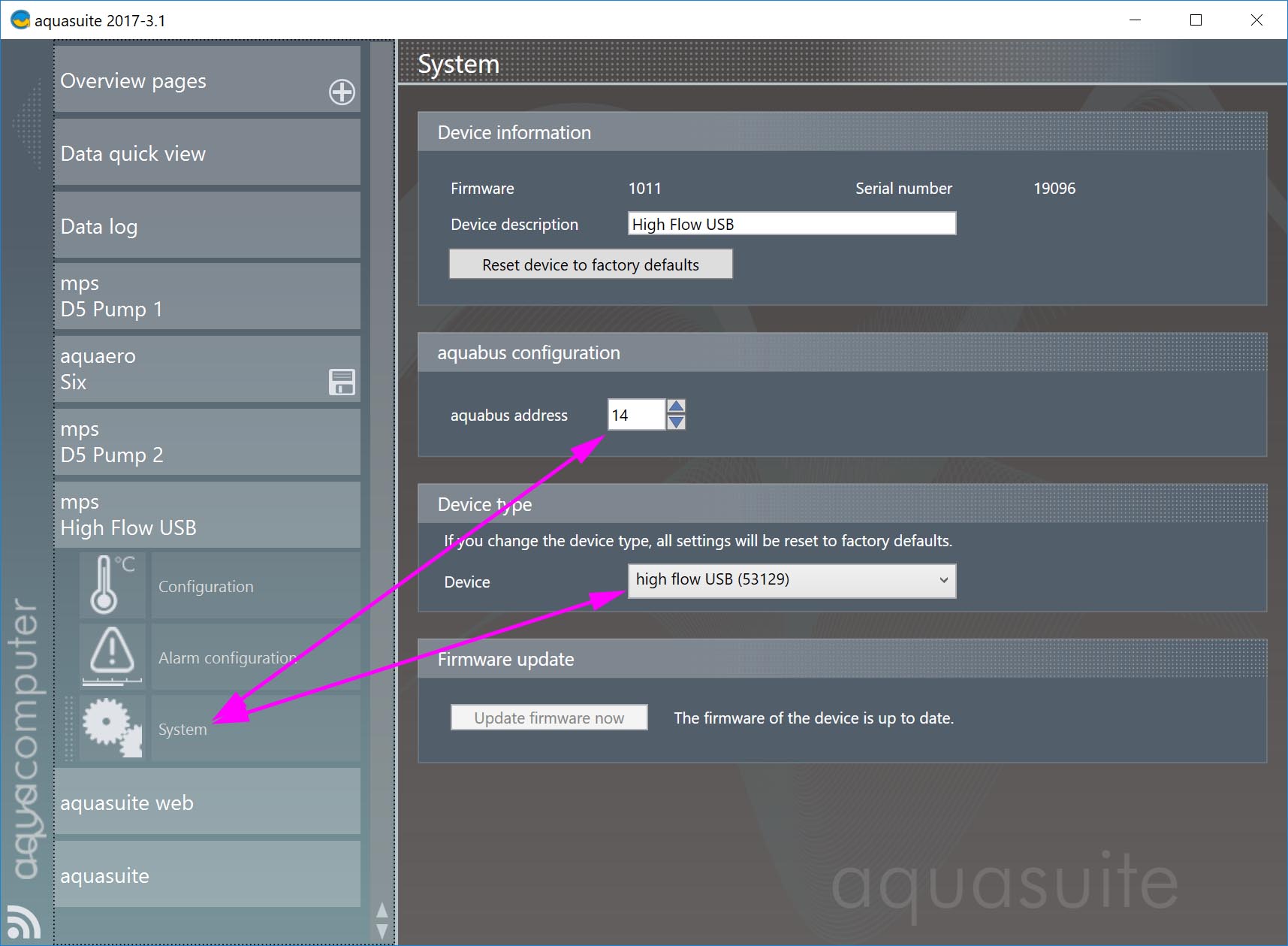Open the System sub-page
1288x946 pixels.
tap(256, 728)
